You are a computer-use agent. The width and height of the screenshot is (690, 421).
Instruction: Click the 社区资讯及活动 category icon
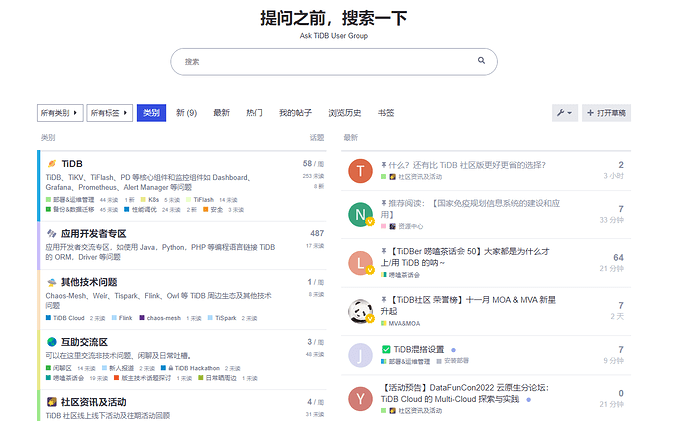coord(52,402)
